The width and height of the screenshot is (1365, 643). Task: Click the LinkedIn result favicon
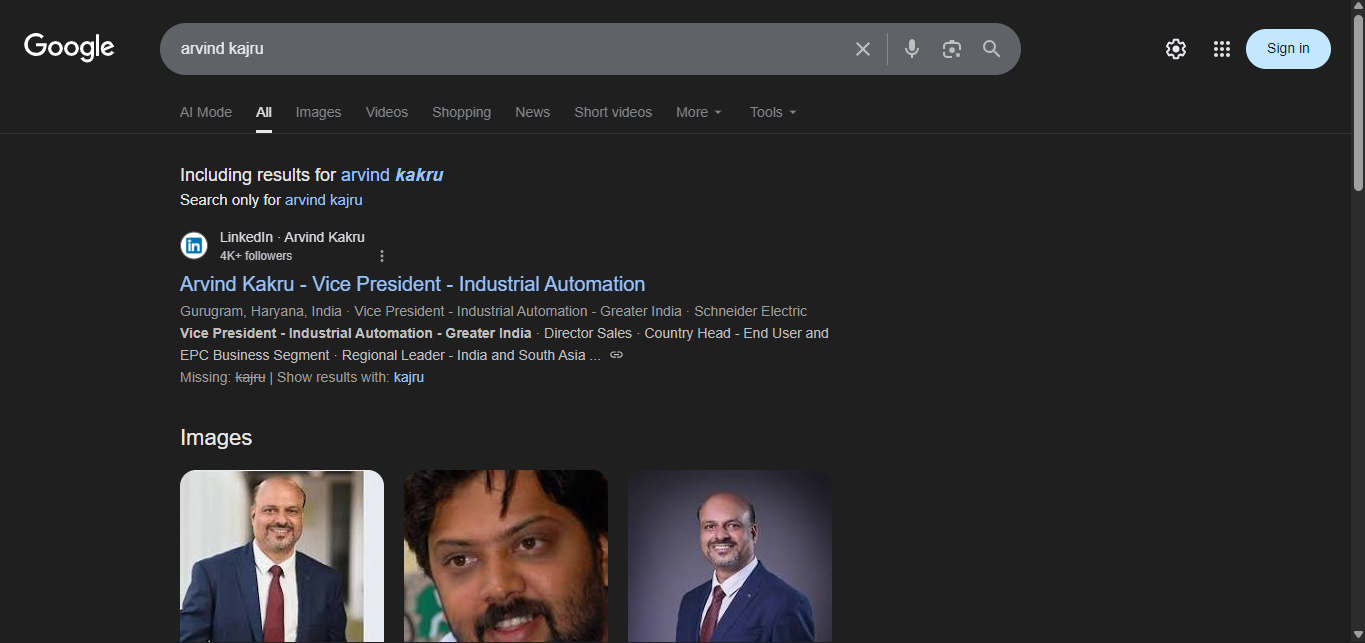tap(194, 245)
